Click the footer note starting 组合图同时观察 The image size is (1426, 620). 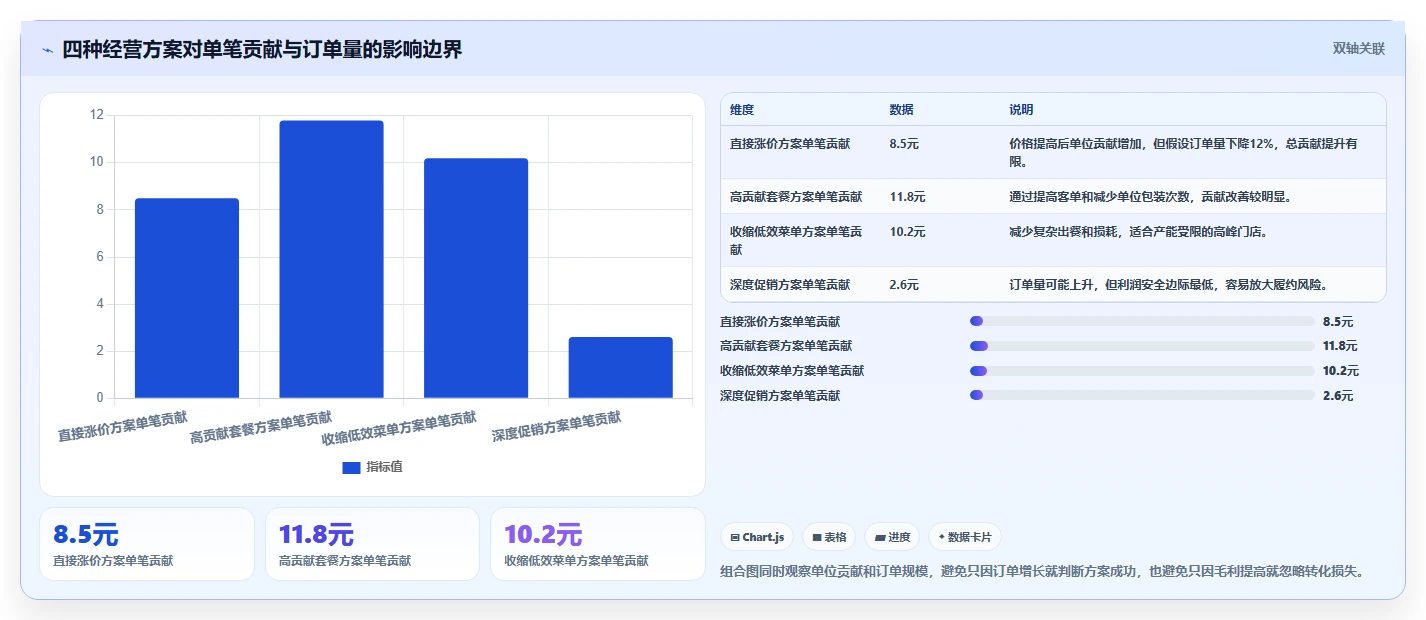point(1042,572)
